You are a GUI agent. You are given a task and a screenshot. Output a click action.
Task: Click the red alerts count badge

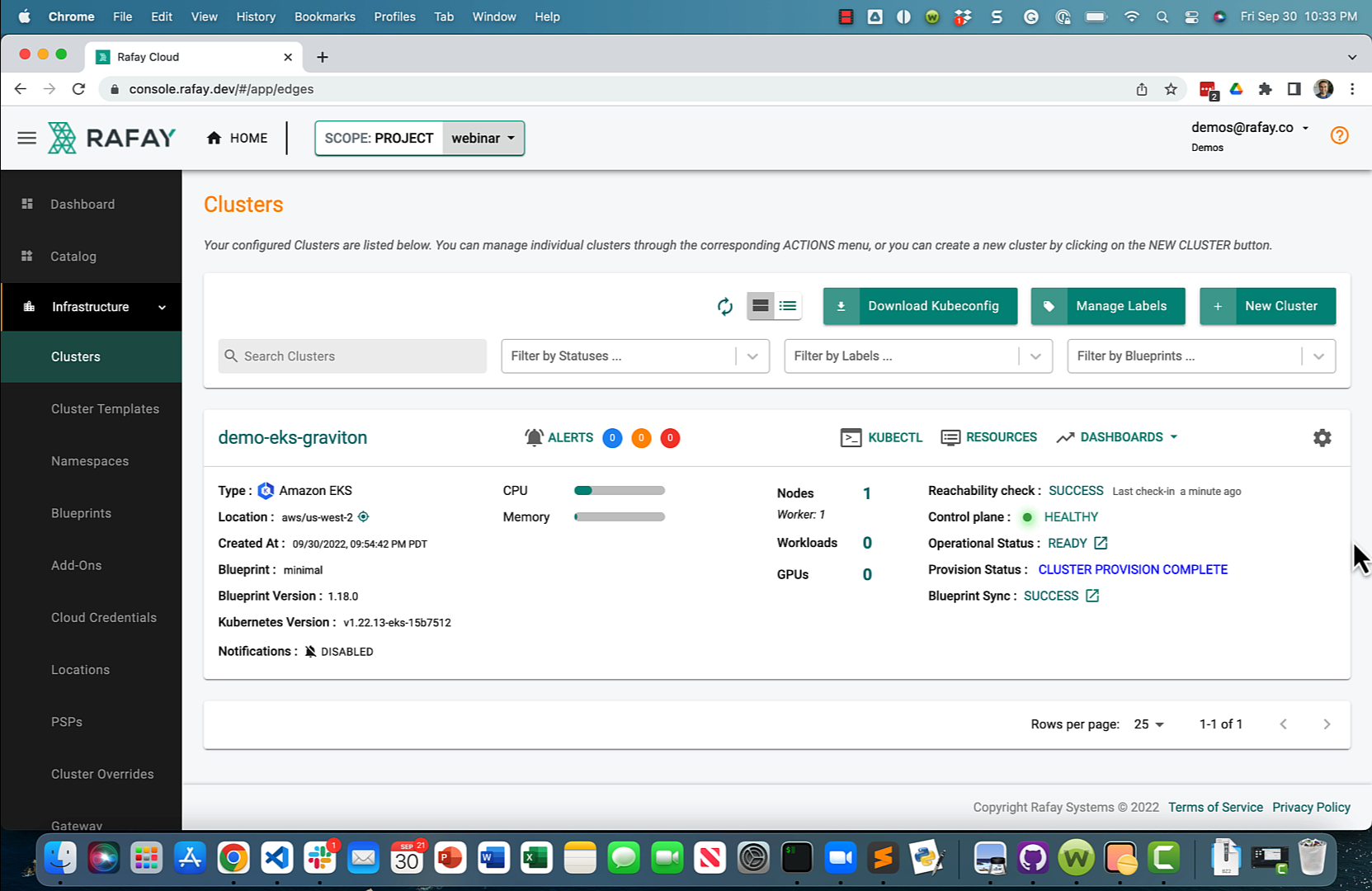(670, 438)
